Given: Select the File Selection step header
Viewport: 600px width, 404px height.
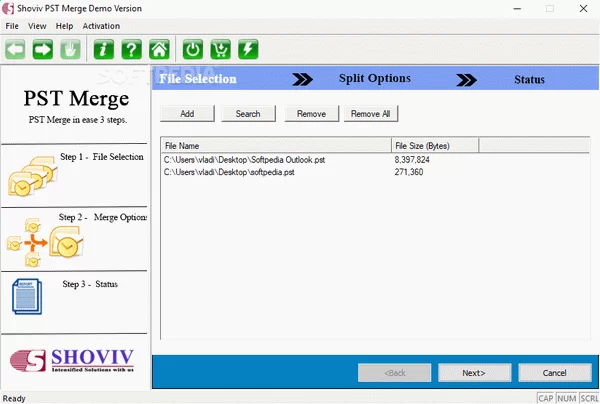Looking at the screenshot, I should pyautogui.click(x=198, y=79).
